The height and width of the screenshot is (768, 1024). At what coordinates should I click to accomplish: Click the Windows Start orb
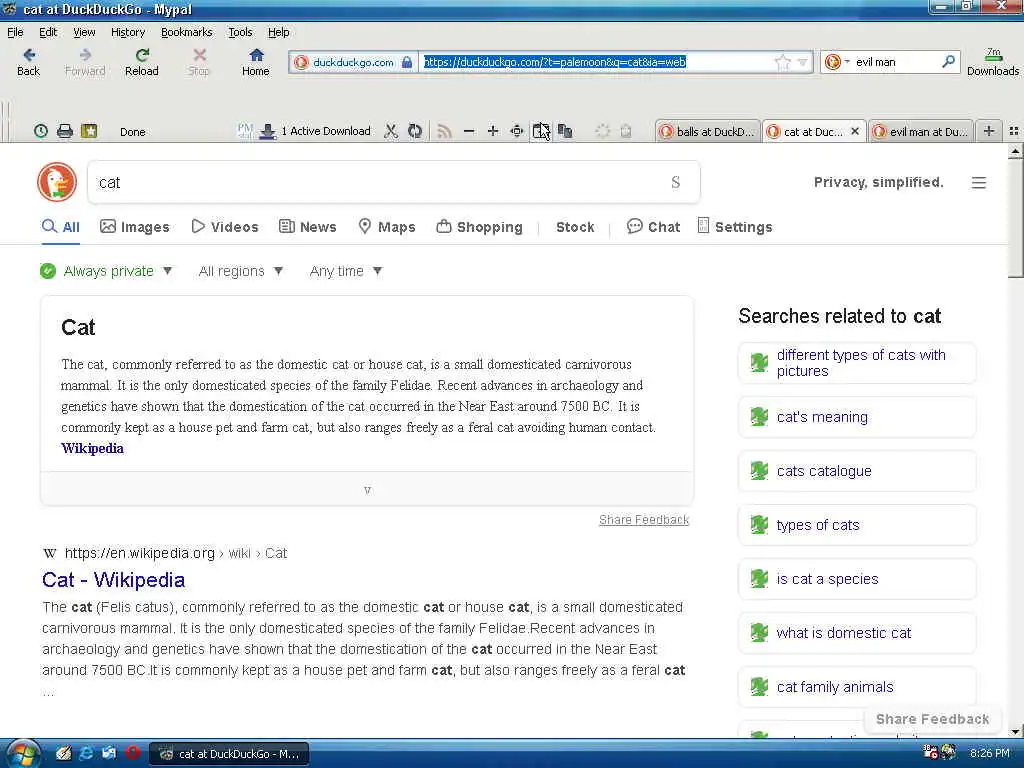tap(24, 754)
